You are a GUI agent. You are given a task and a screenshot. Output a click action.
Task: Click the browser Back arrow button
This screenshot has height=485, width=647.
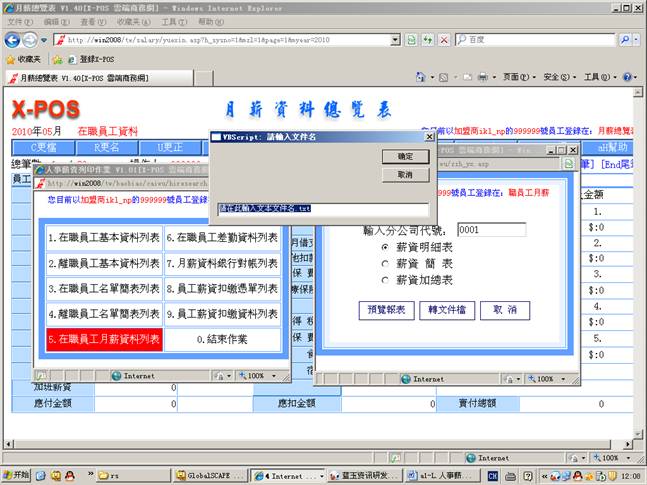click(x=13, y=40)
